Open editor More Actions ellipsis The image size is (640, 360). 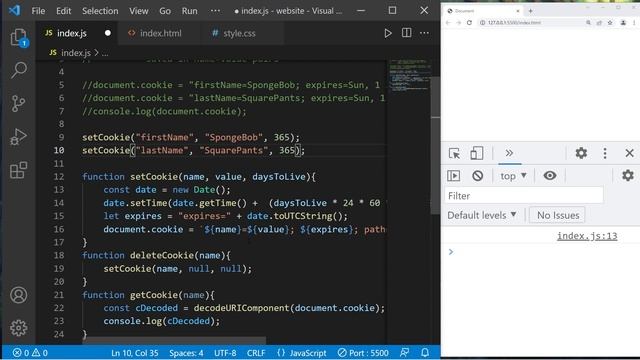(x=424, y=33)
